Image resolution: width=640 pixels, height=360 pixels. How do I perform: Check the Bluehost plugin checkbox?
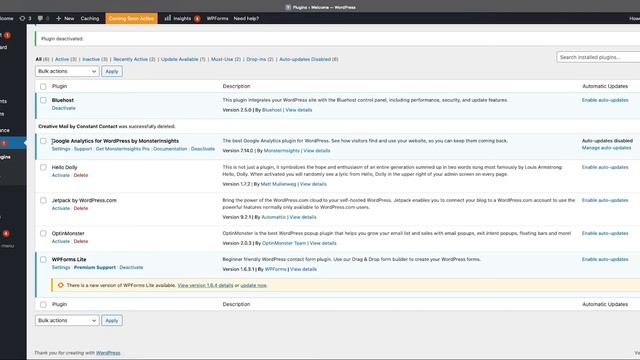tap(43, 100)
